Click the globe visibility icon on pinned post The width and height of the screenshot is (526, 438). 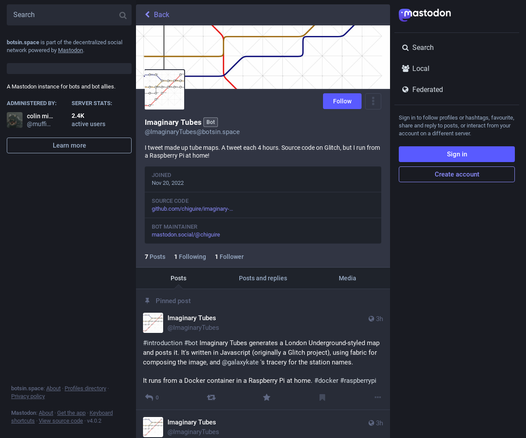[371, 319]
